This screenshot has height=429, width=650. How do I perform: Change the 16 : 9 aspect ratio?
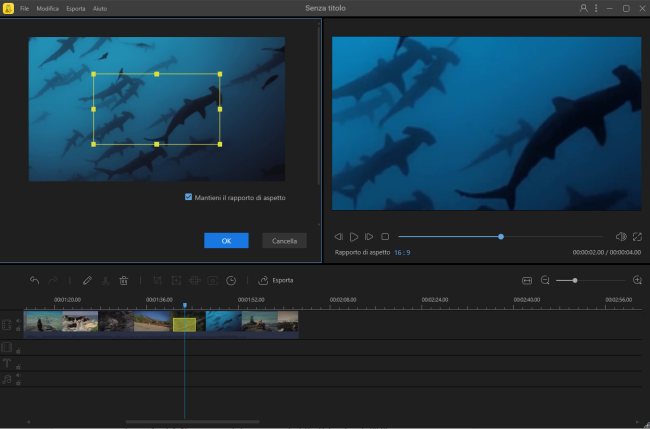coord(402,252)
